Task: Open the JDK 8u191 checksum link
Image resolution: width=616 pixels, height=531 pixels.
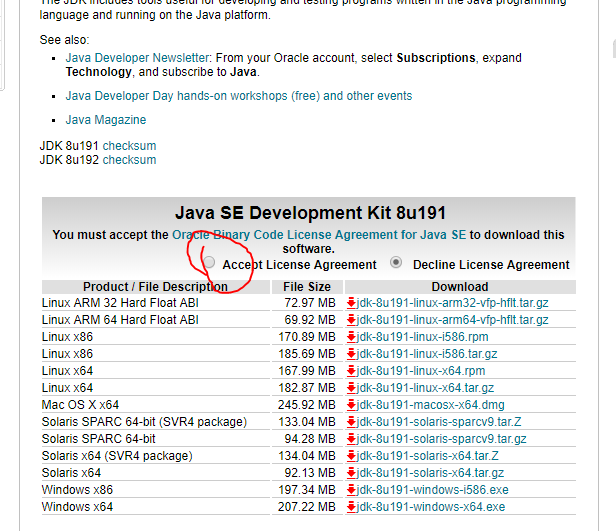Action: point(129,146)
